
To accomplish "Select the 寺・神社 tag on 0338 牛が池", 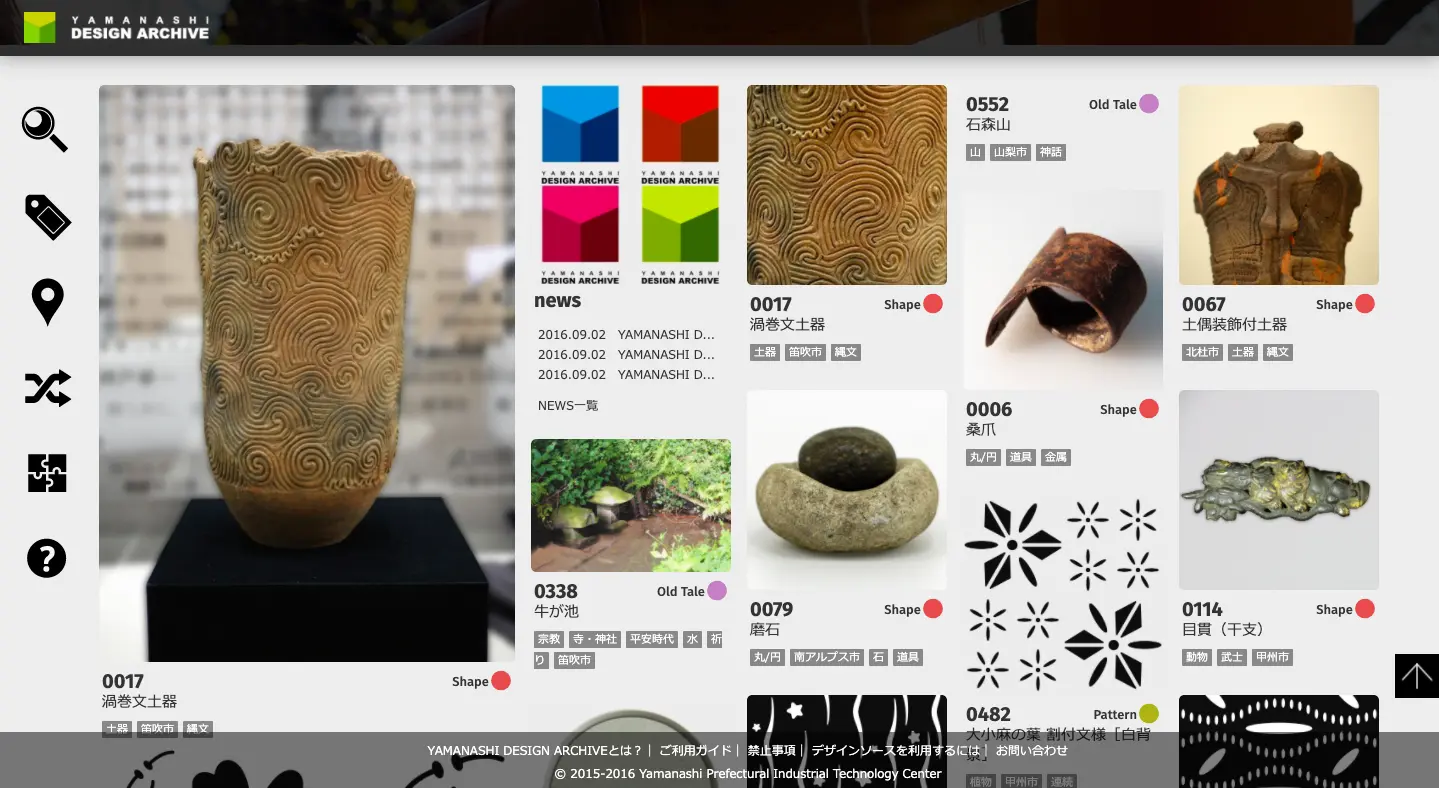I will point(595,639).
